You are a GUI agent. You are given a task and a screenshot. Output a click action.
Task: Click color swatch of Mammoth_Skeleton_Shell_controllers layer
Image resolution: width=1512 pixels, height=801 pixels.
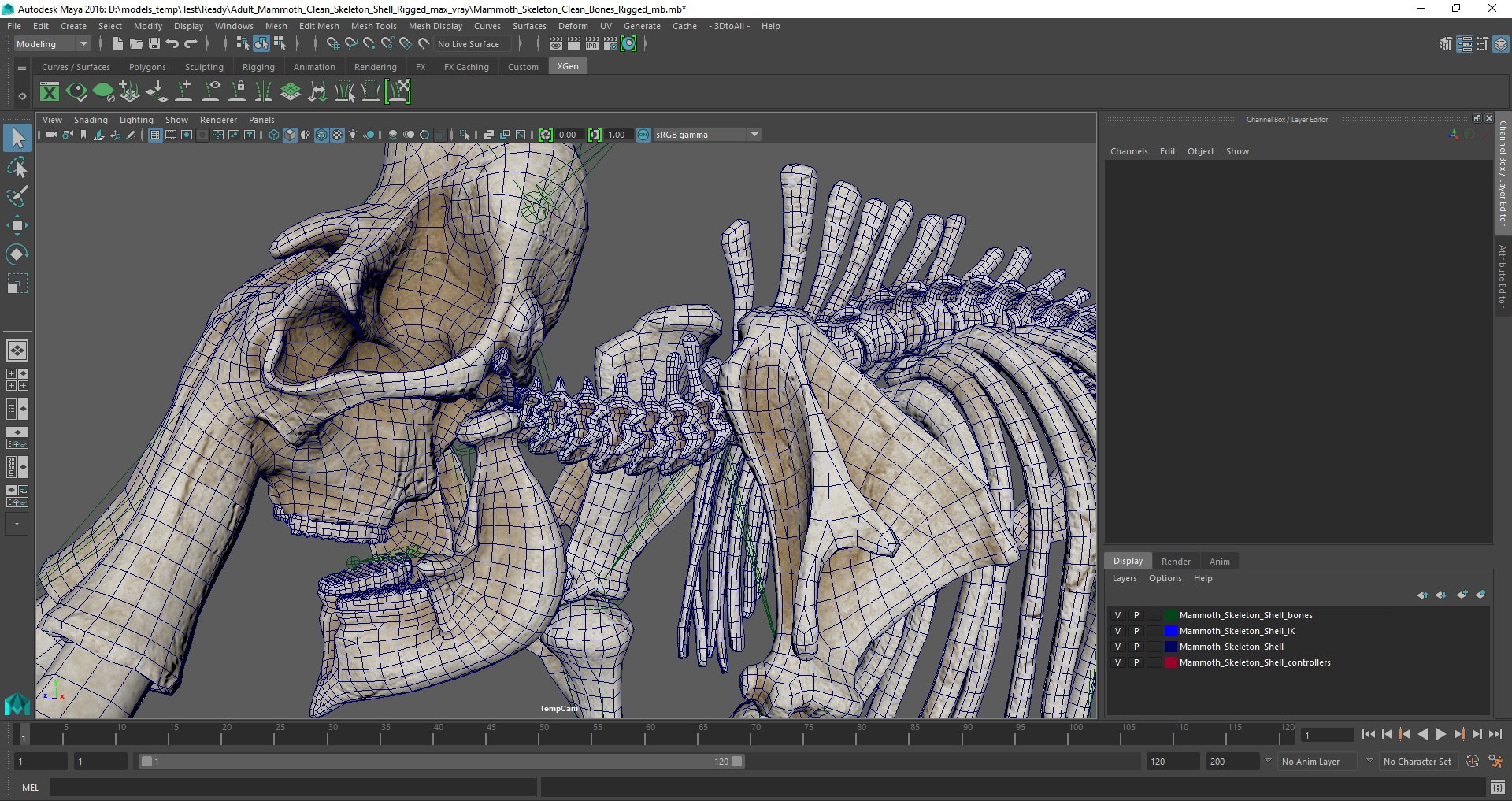[1170, 662]
